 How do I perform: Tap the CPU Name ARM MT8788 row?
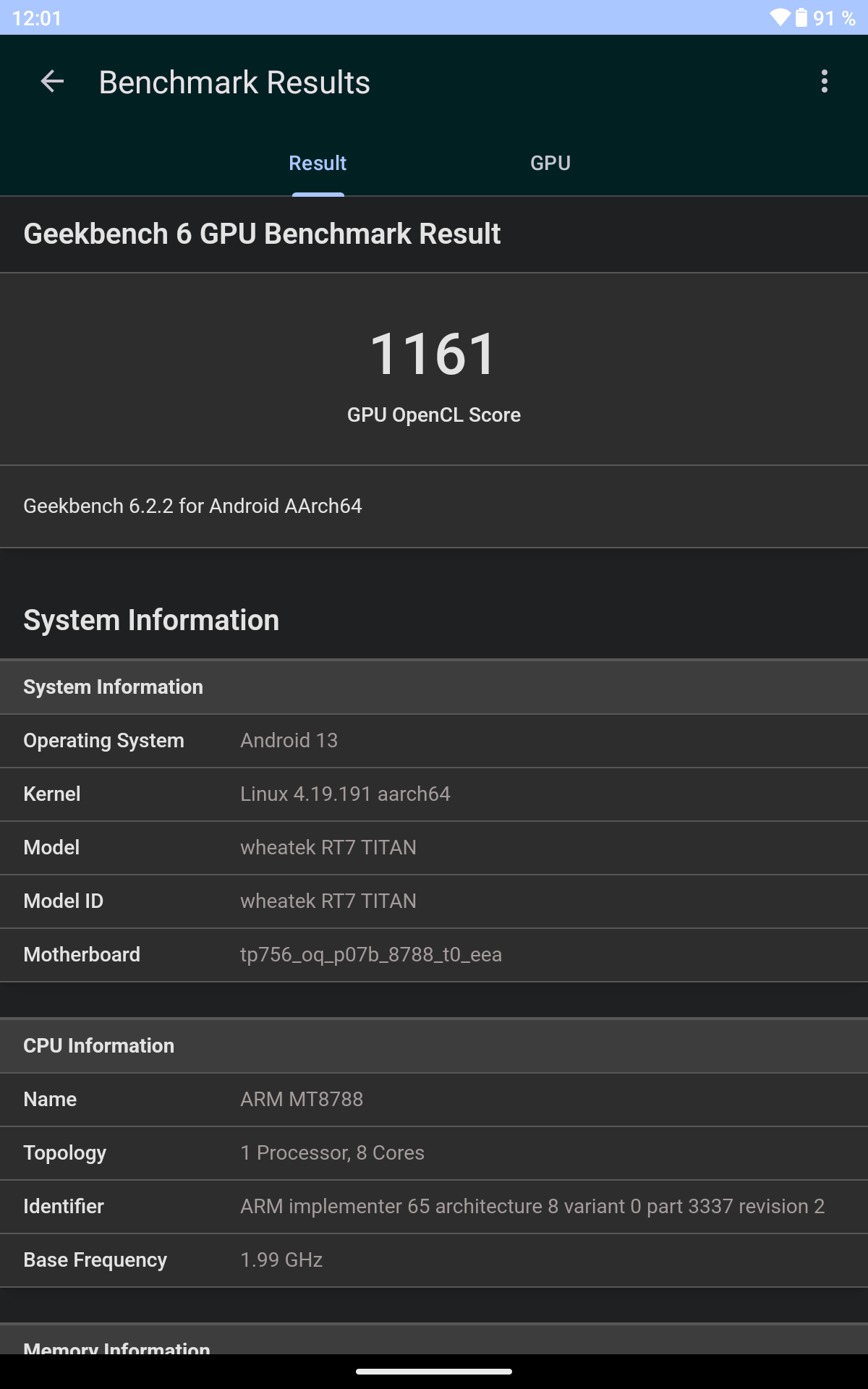pos(434,1100)
